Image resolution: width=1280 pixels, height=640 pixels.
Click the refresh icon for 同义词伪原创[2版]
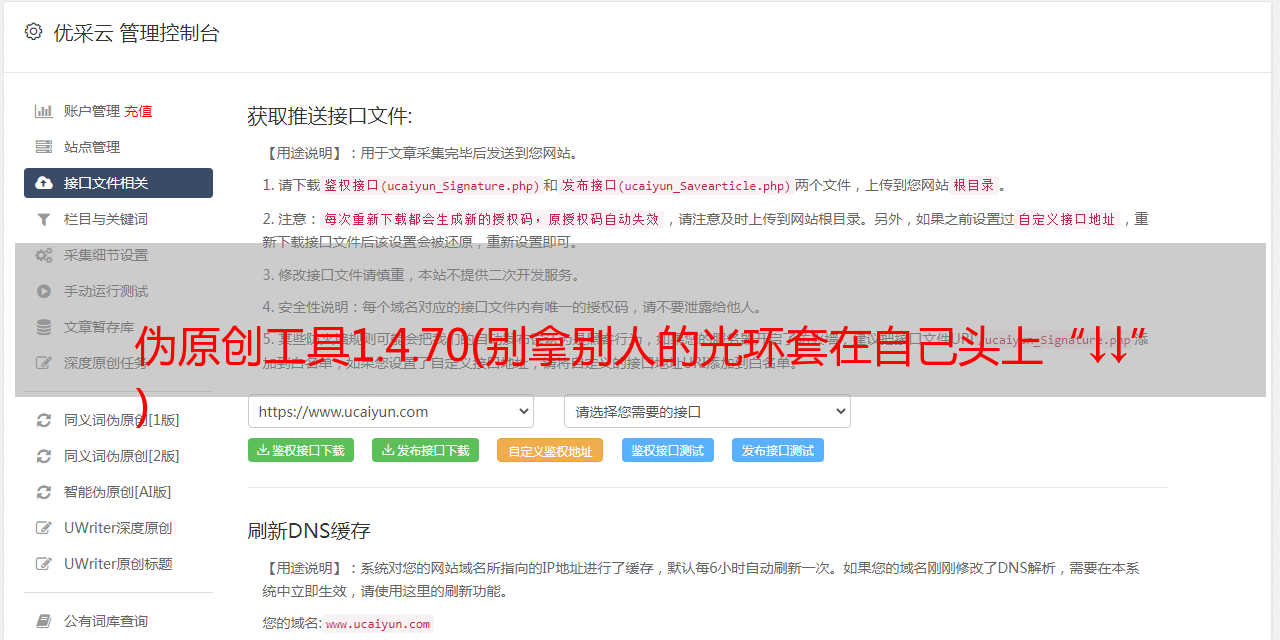[x=44, y=456]
